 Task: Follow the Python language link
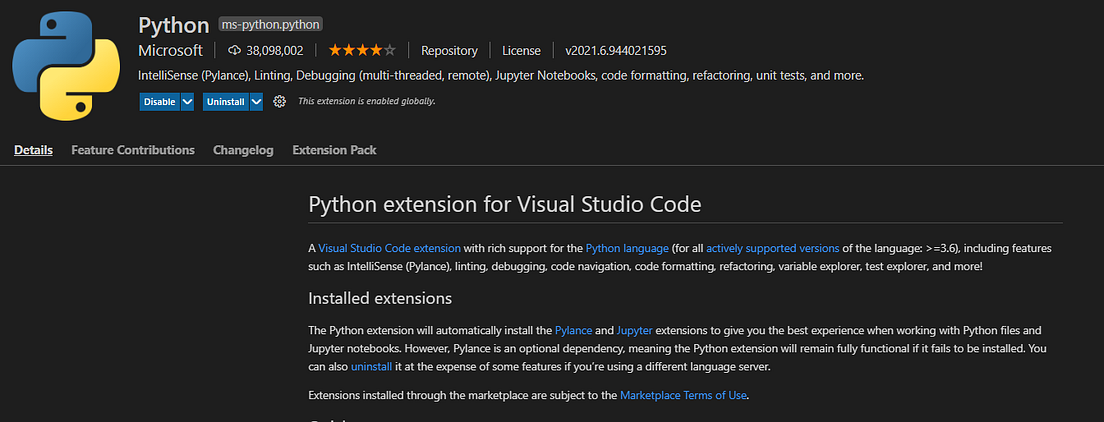click(x=627, y=248)
